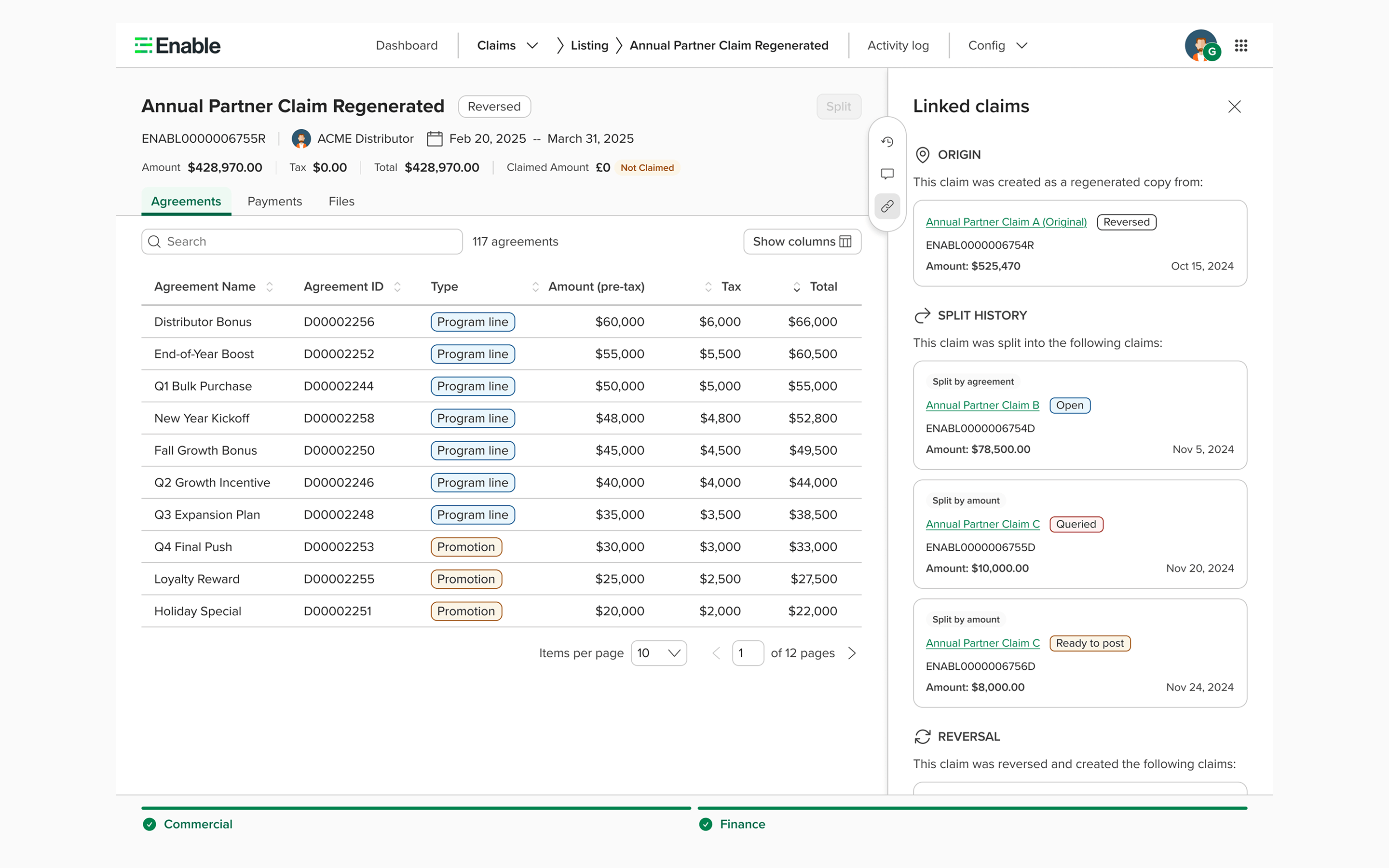1389x868 pixels.
Task: Click the linked claims chain icon in floating toolbar
Action: tap(887, 206)
